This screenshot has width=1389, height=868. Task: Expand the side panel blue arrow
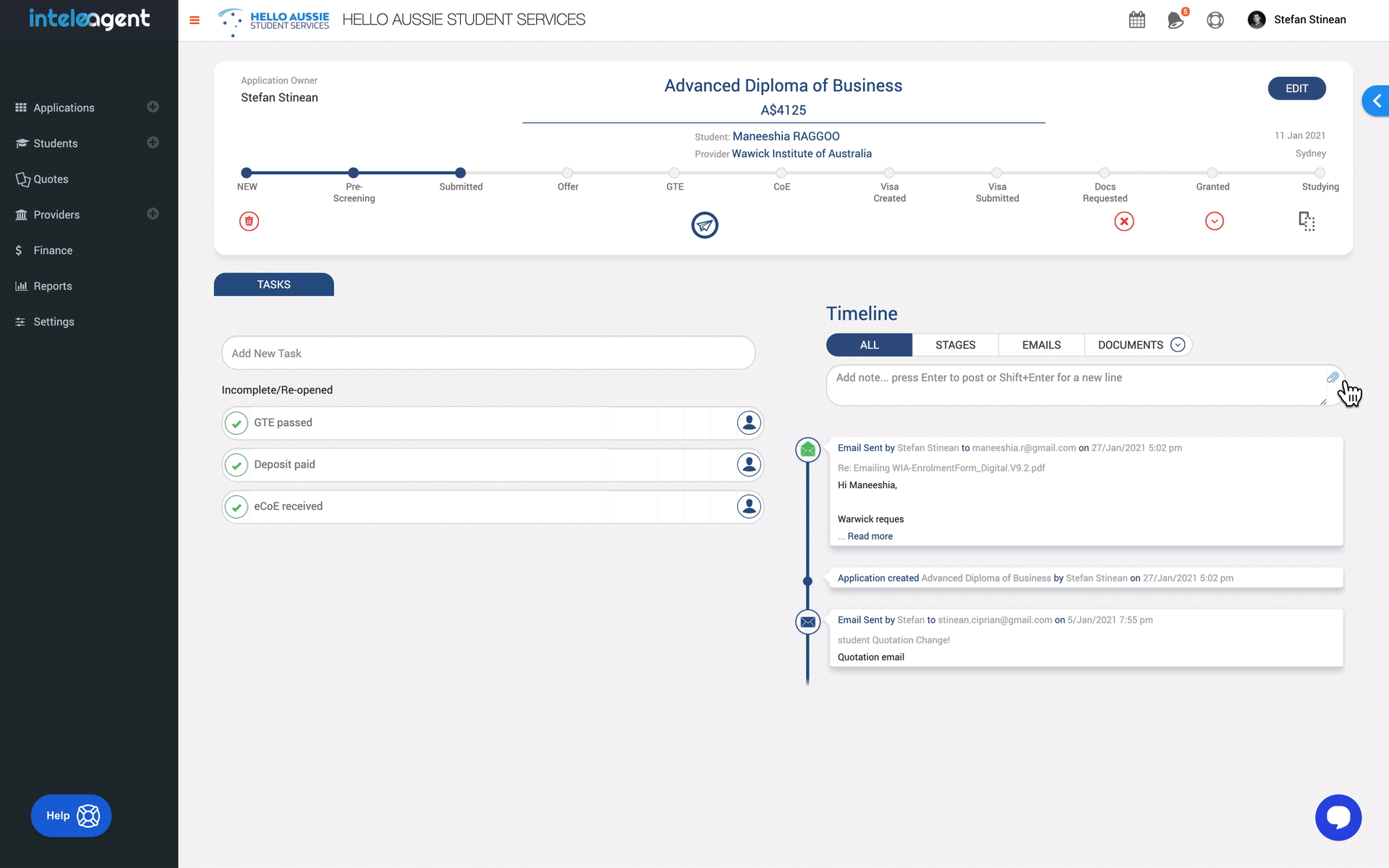(x=1376, y=101)
